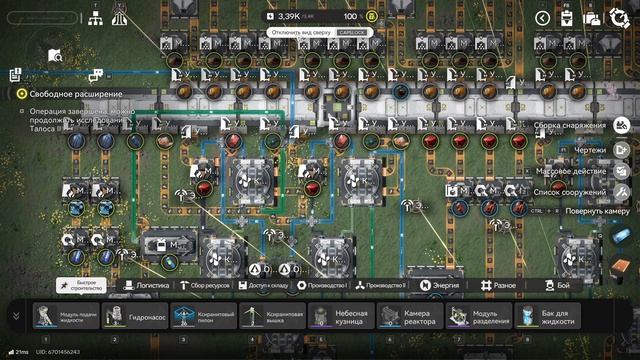640x360 pixels.
Task: Select Небесная кузница building card
Action: point(341,316)
